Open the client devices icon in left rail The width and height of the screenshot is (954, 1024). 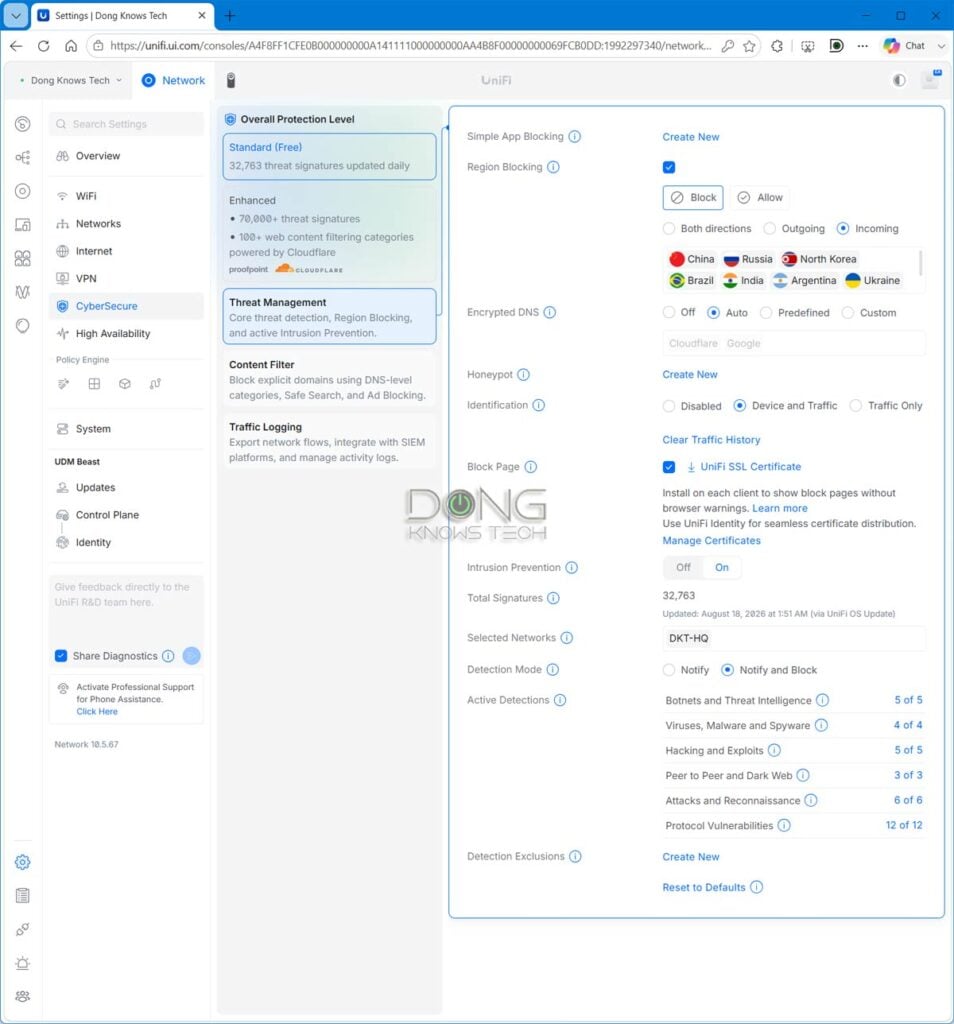[x=23, y=225]
